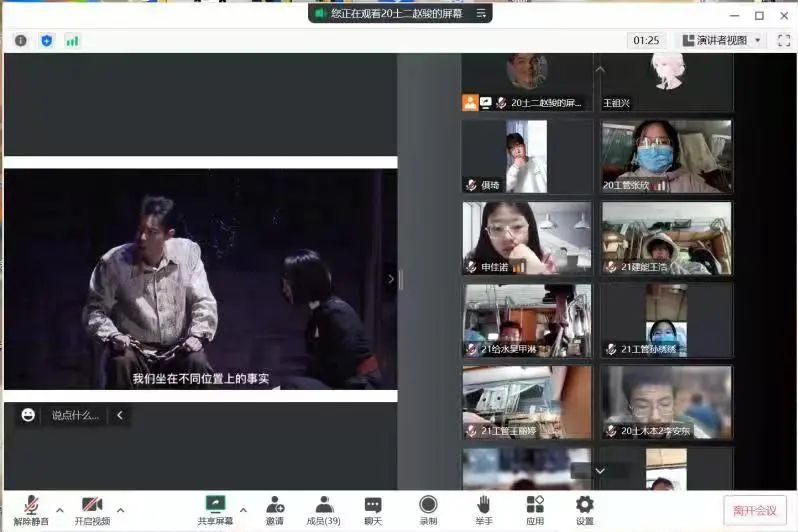The width and height of the screenshot is (798, 532).
Task: Click the muted mic icon on 申佳诺's tile
Action: [x=471, y=267]
